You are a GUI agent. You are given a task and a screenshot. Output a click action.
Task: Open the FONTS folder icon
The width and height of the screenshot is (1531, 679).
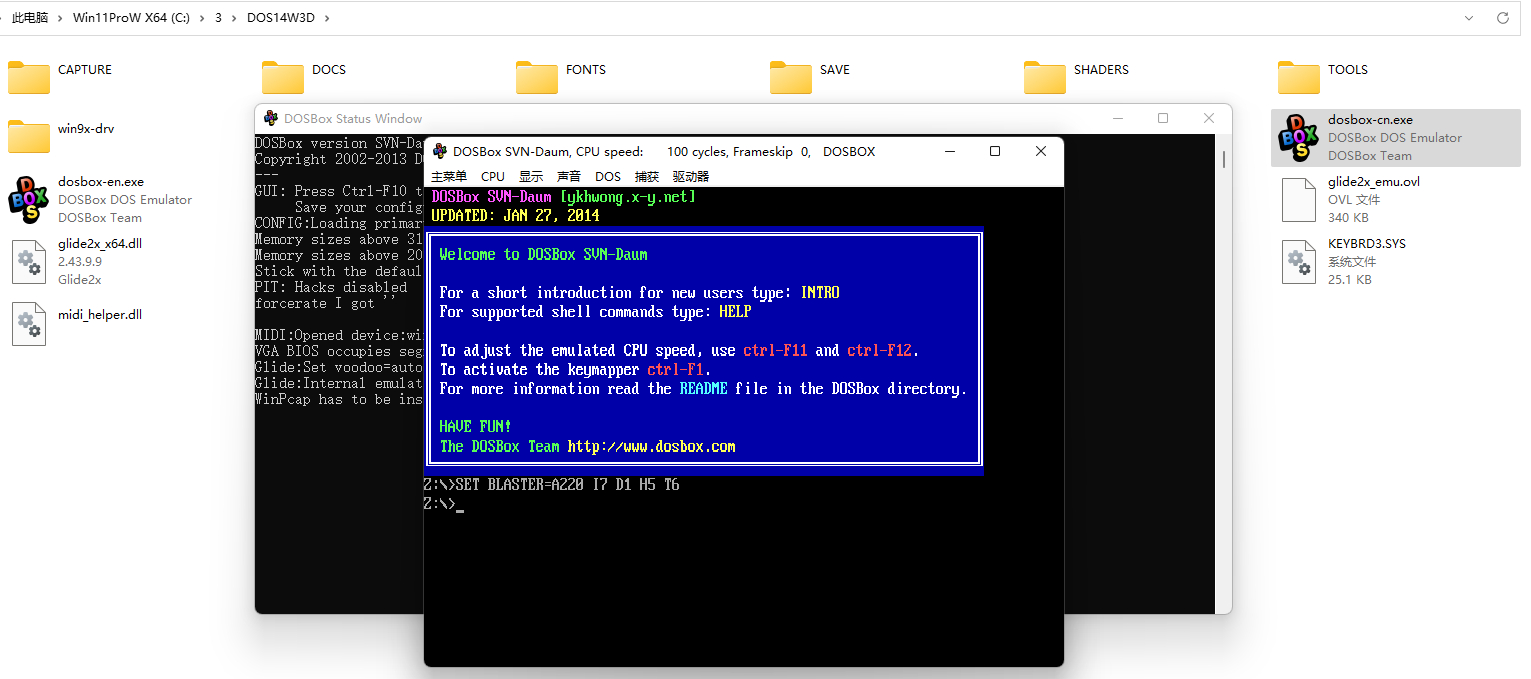click(x=537, y=77)
